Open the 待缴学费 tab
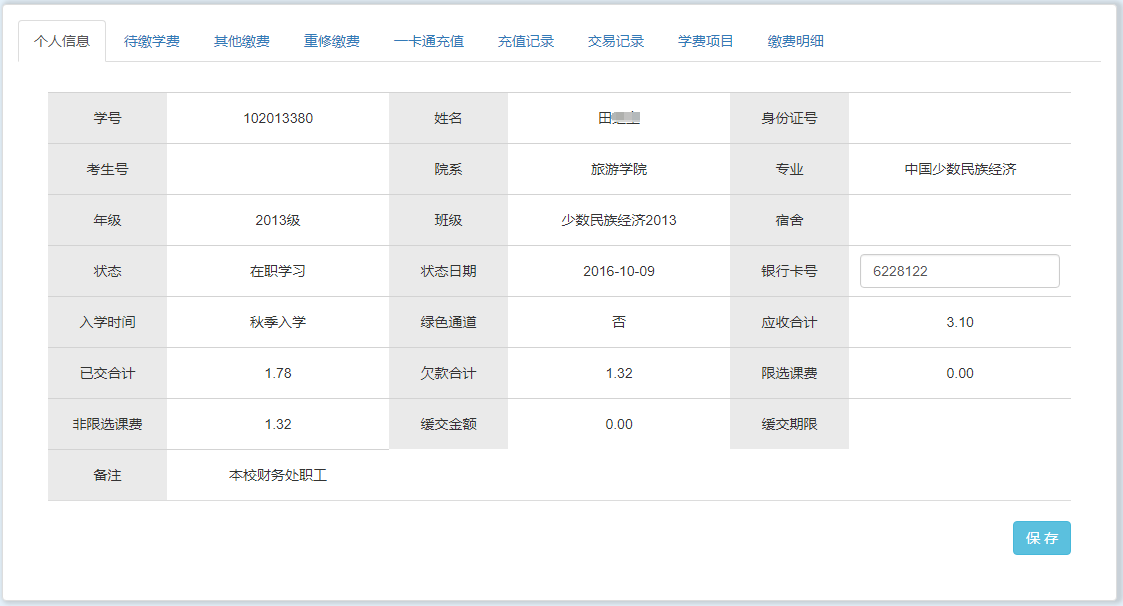This screenshot has height=606, width=1123. (x=152, y=41)
